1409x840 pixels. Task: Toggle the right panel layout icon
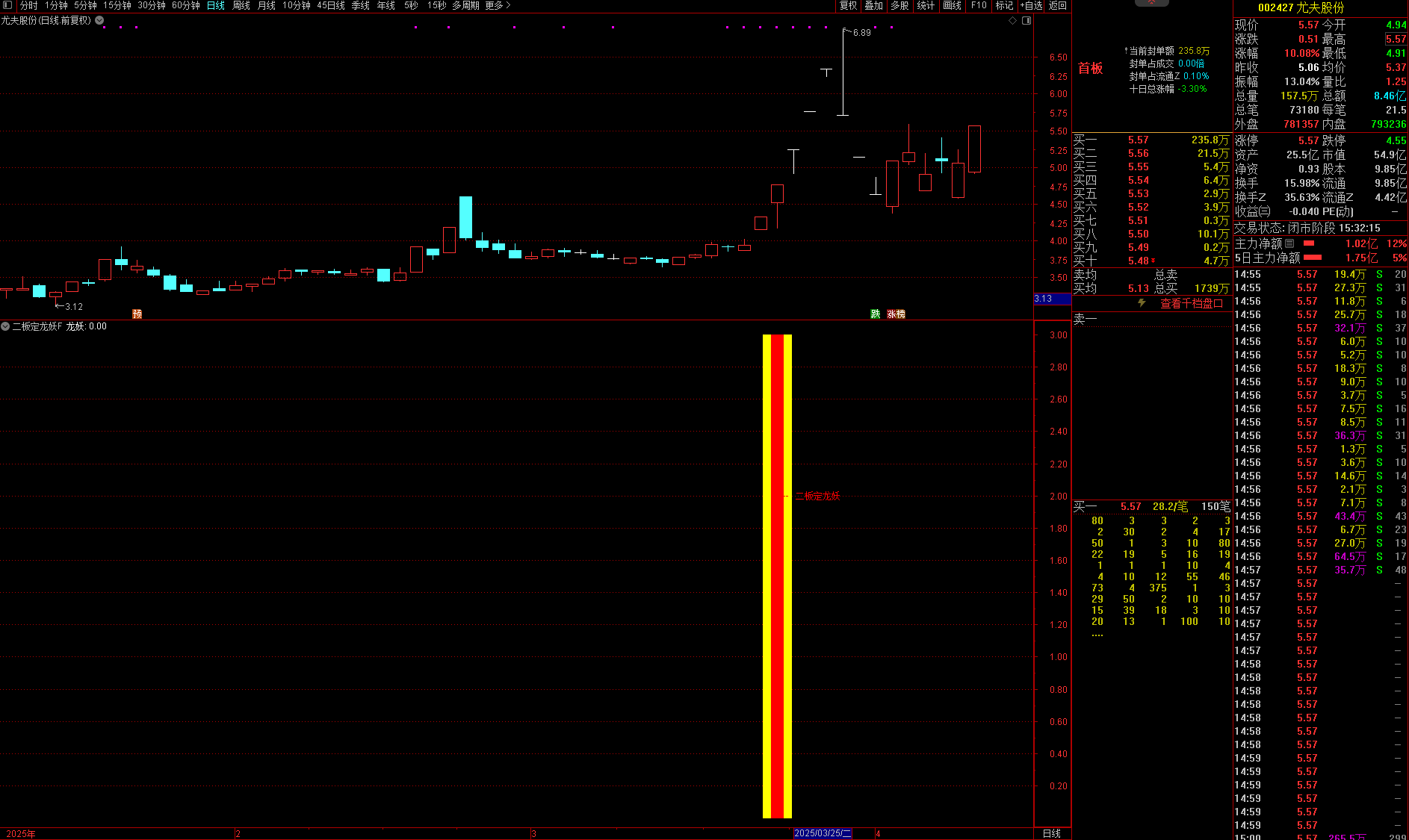1026,20
